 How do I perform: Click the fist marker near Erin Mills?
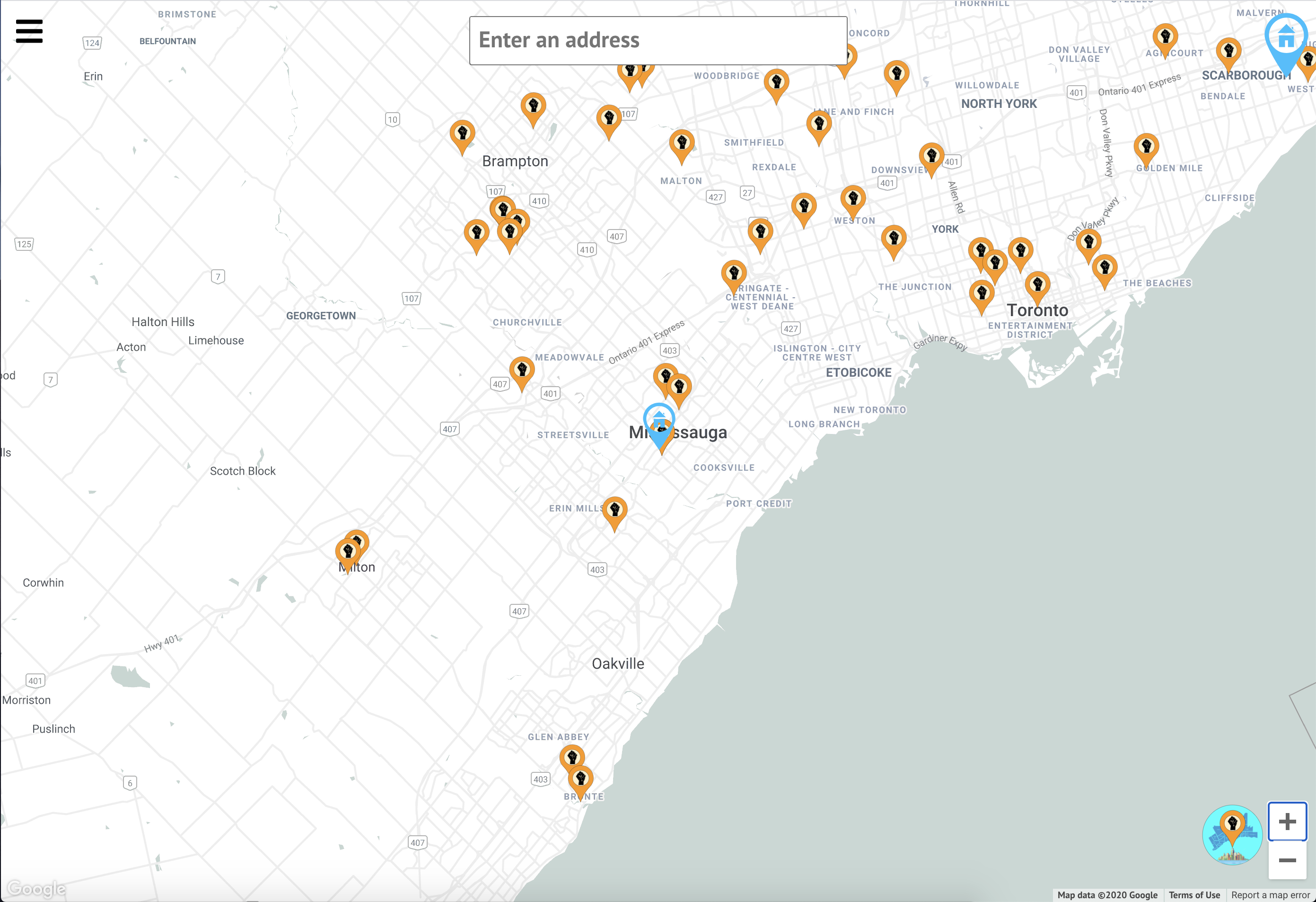(x=614, y=509)
